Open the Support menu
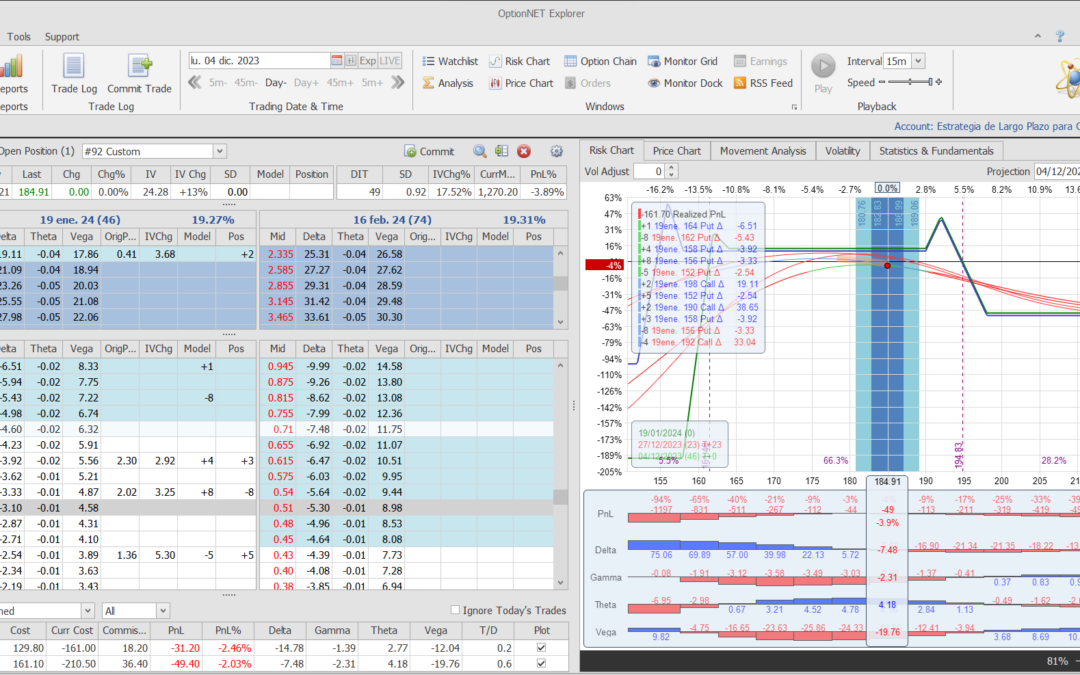 pos(62,37)
